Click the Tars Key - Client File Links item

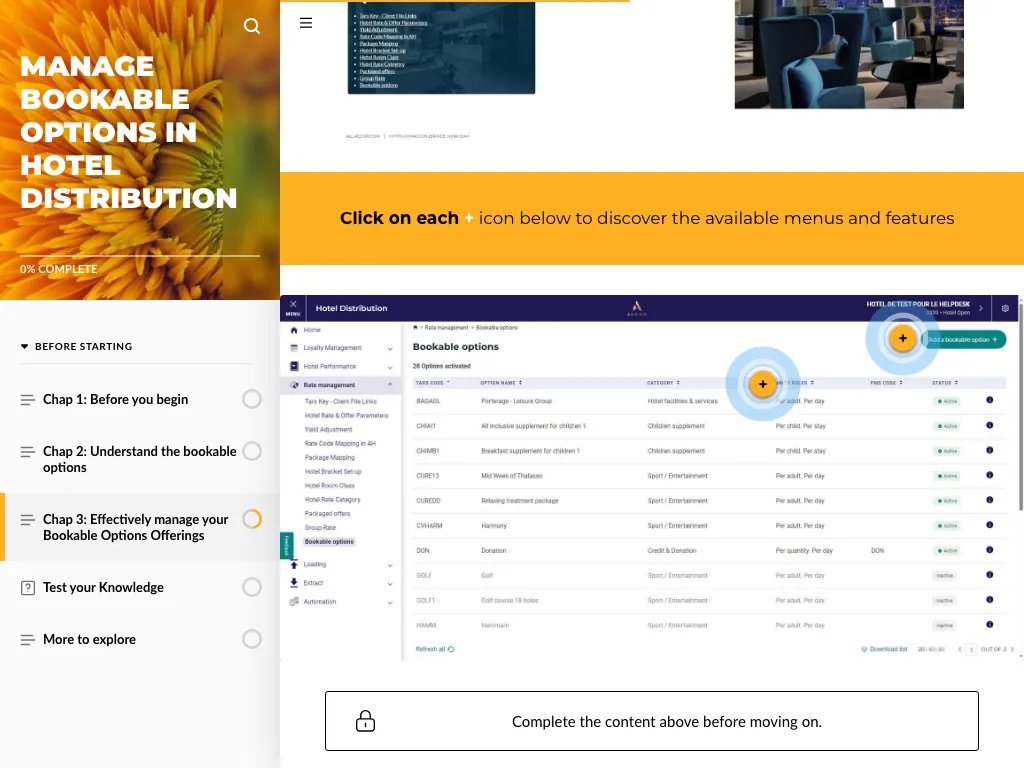[340, 402]
